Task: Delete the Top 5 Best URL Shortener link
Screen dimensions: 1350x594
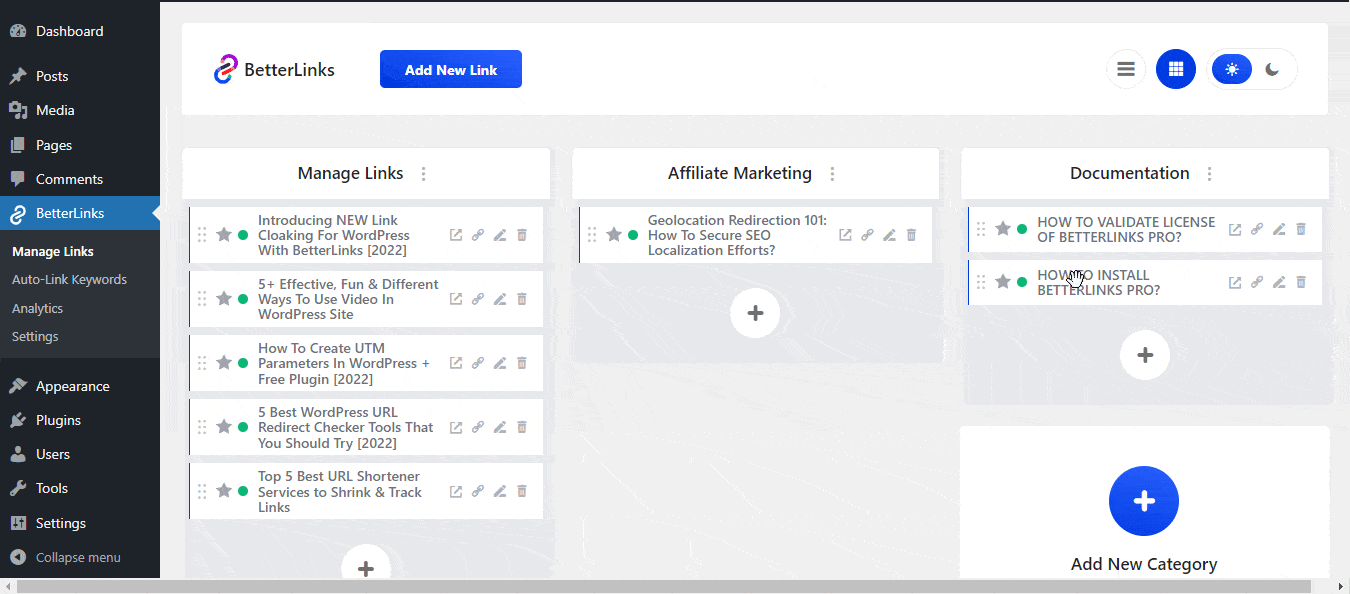Action: (521, 490)
